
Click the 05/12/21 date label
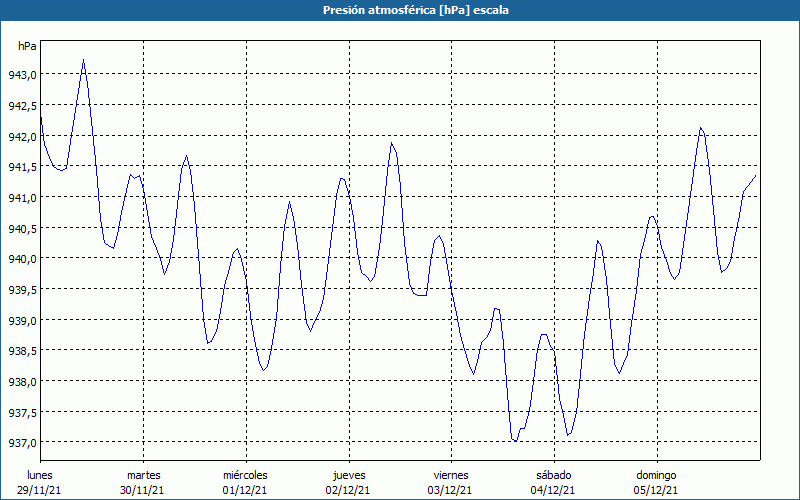656,490
